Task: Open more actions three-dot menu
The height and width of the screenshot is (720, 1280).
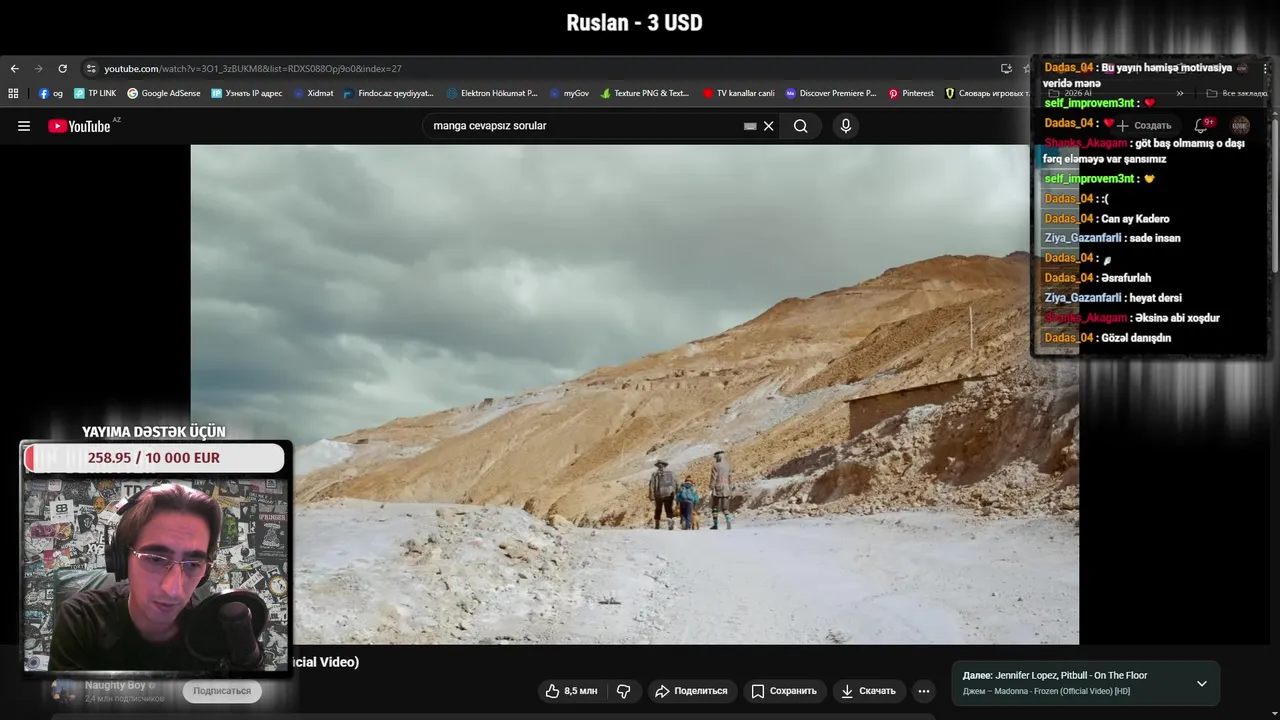Action: 924,691
